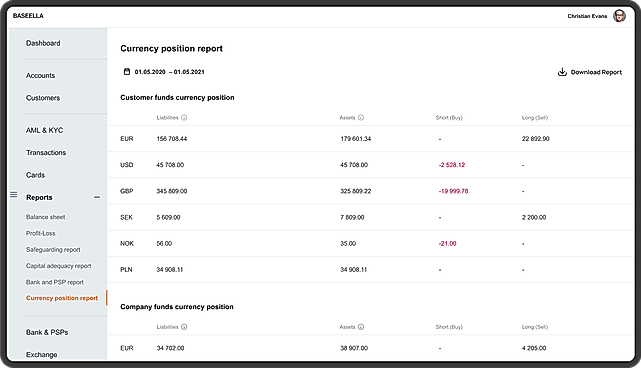The image size is (641, 368).
Task: Click EUR long value 22 892.90
Action: (x=536, y=139)
